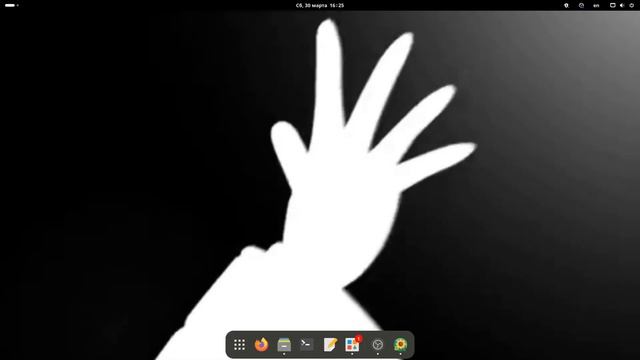Open the power menu icon at top right
This screenshot has width=640, height=360.
[x=632, y=5]
